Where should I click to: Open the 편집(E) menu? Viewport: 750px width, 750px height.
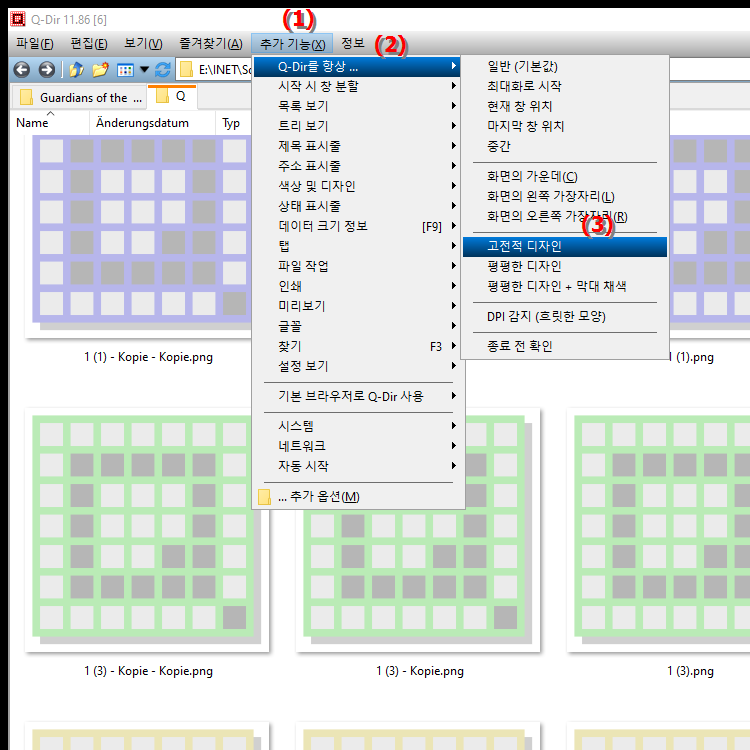[x=89, y=44]
